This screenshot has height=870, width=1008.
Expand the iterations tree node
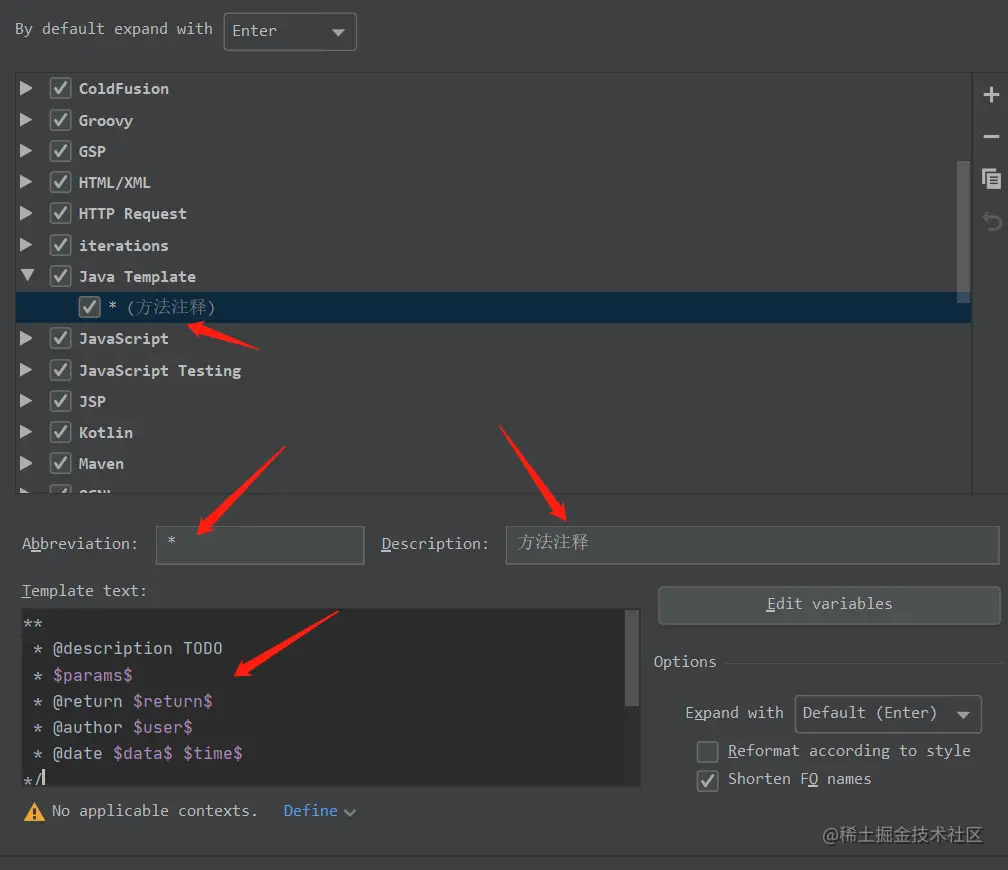tap(26, 245)
